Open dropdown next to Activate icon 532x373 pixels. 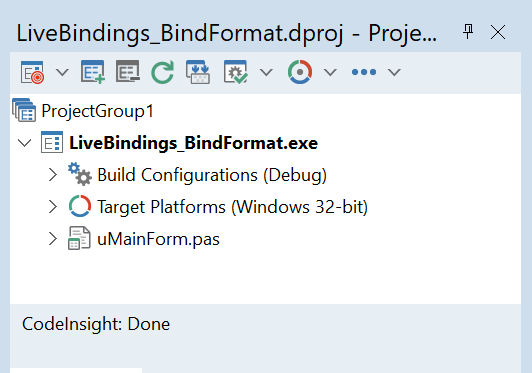(x=62, y=72)
